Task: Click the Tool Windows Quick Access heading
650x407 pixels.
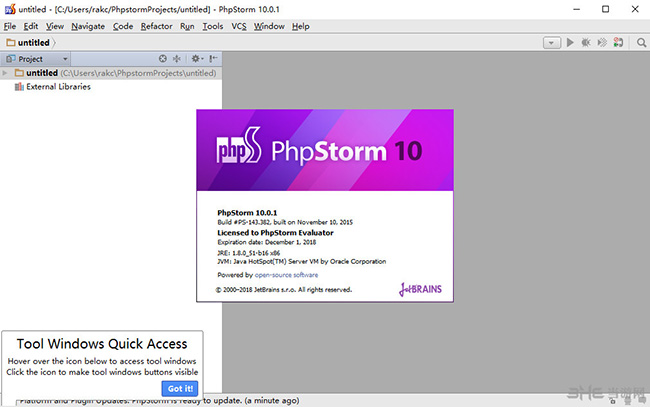Action: coord(102,344)
